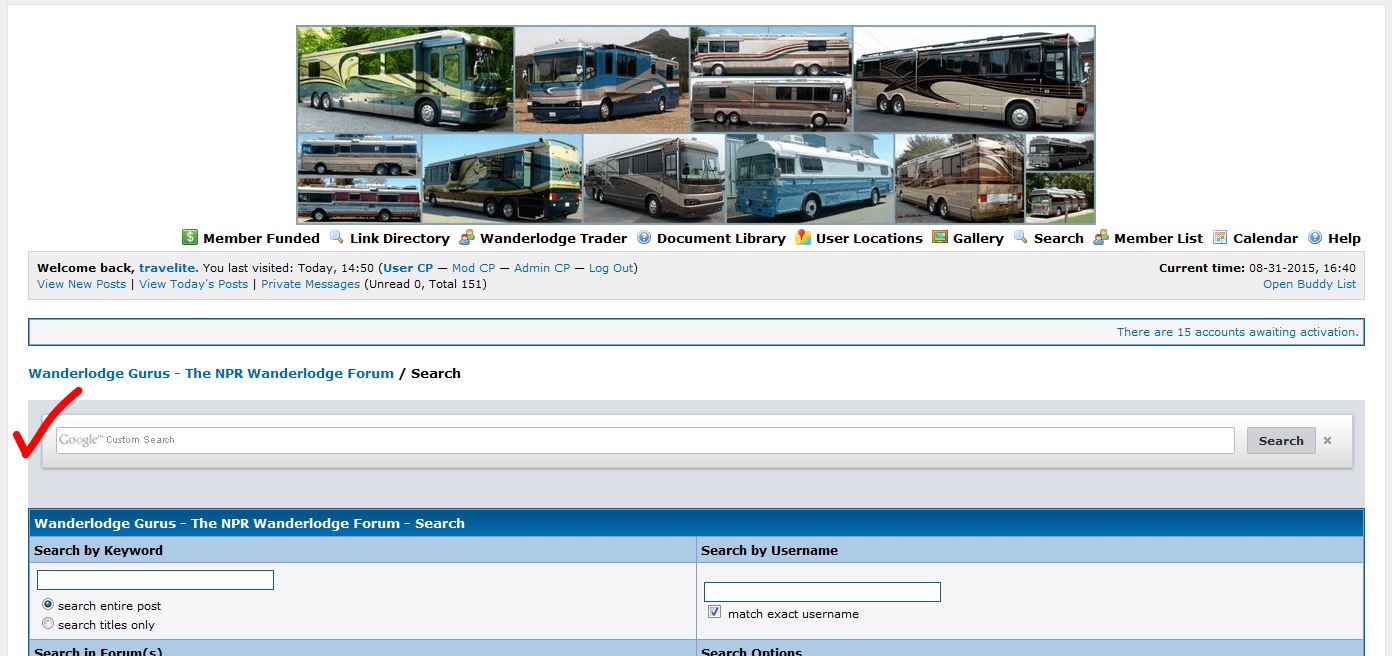The height and width of the screenshot is (656, 1392).
Task: Click the Calendar icon in the navigation bar
Action: click(1220, 238)
